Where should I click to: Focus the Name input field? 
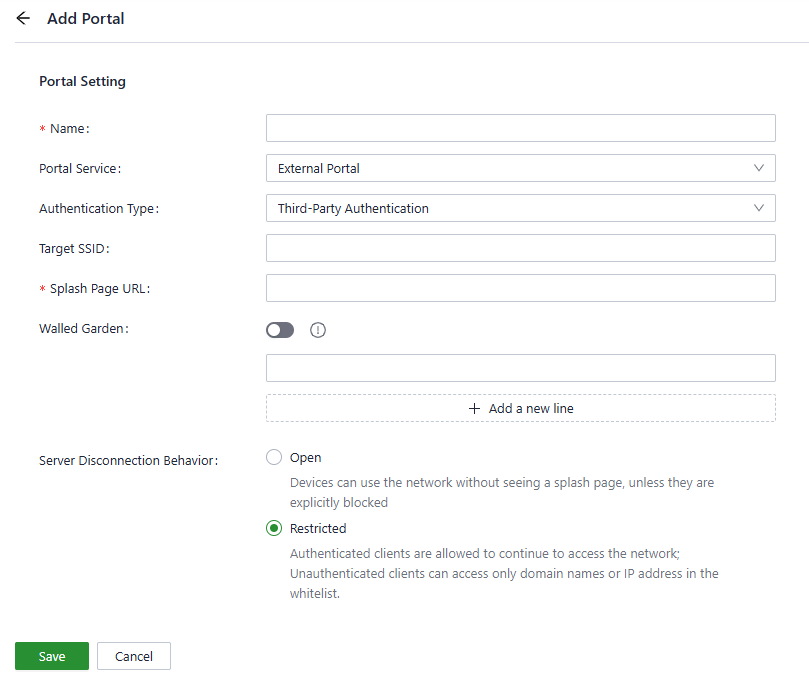tap(520, 128)
